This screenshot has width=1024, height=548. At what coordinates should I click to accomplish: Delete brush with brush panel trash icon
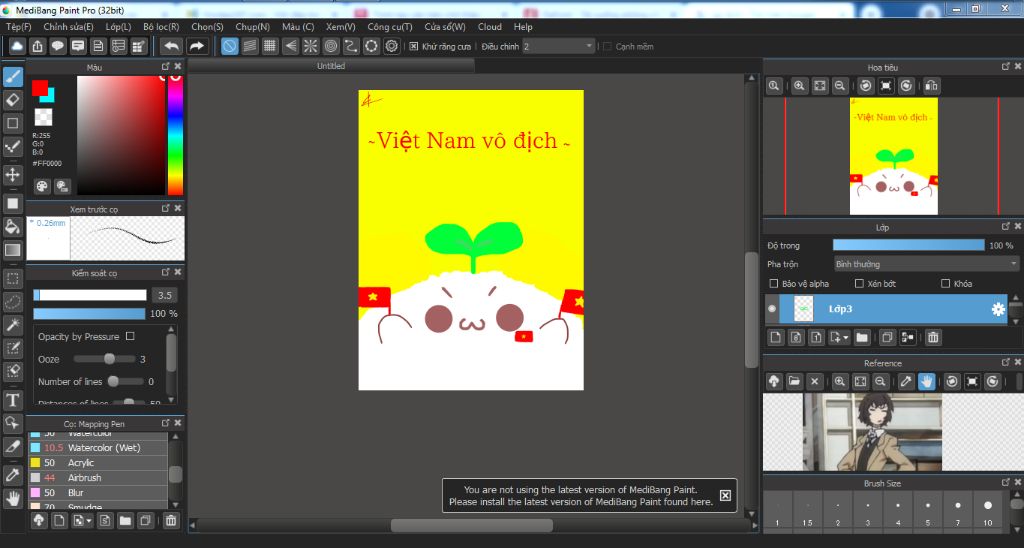(170, 520)
